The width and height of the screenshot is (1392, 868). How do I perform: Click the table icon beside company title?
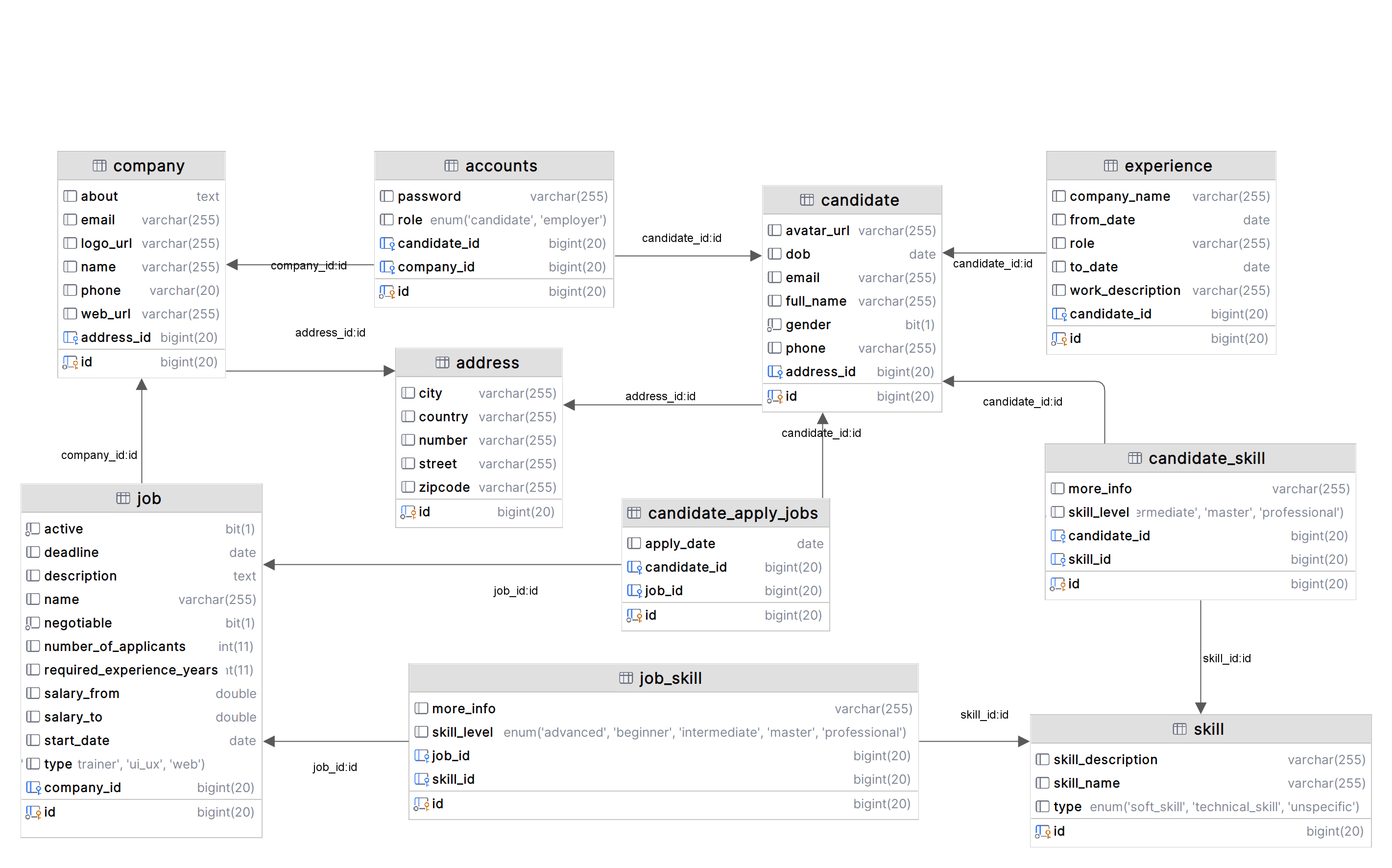click(99, 166)
